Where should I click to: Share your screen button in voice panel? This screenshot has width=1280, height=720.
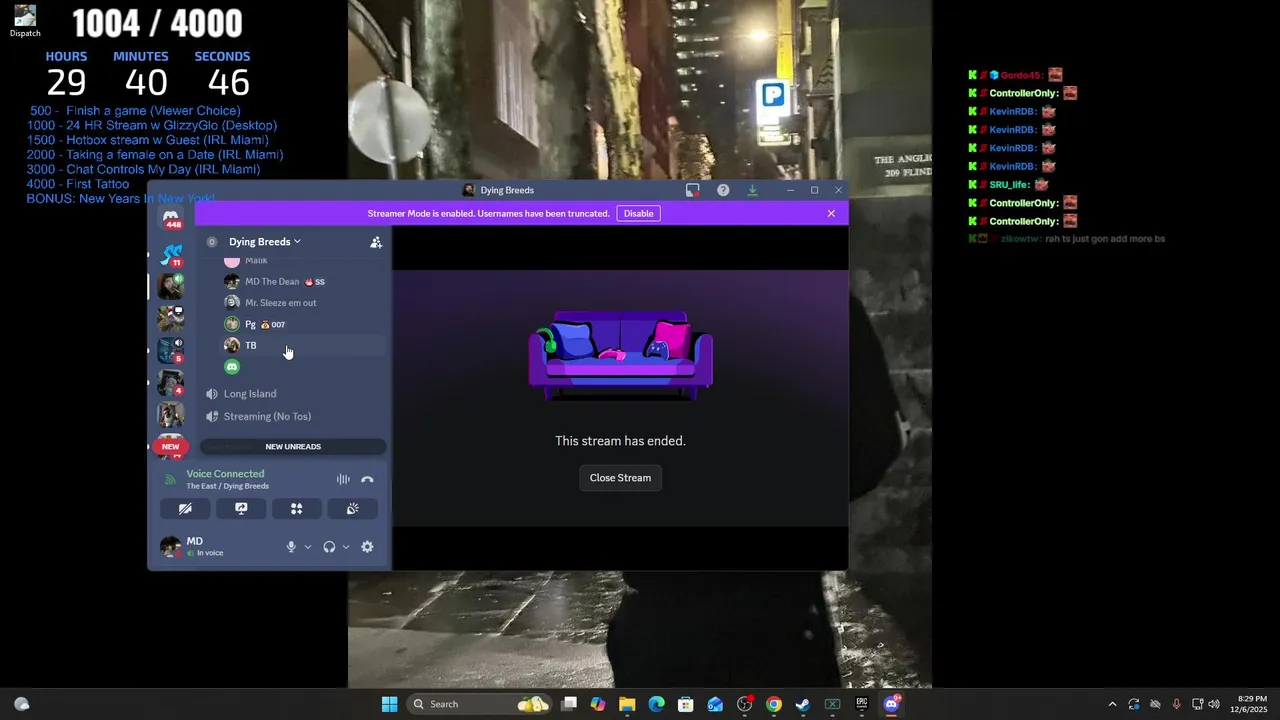tap(241, 509)
